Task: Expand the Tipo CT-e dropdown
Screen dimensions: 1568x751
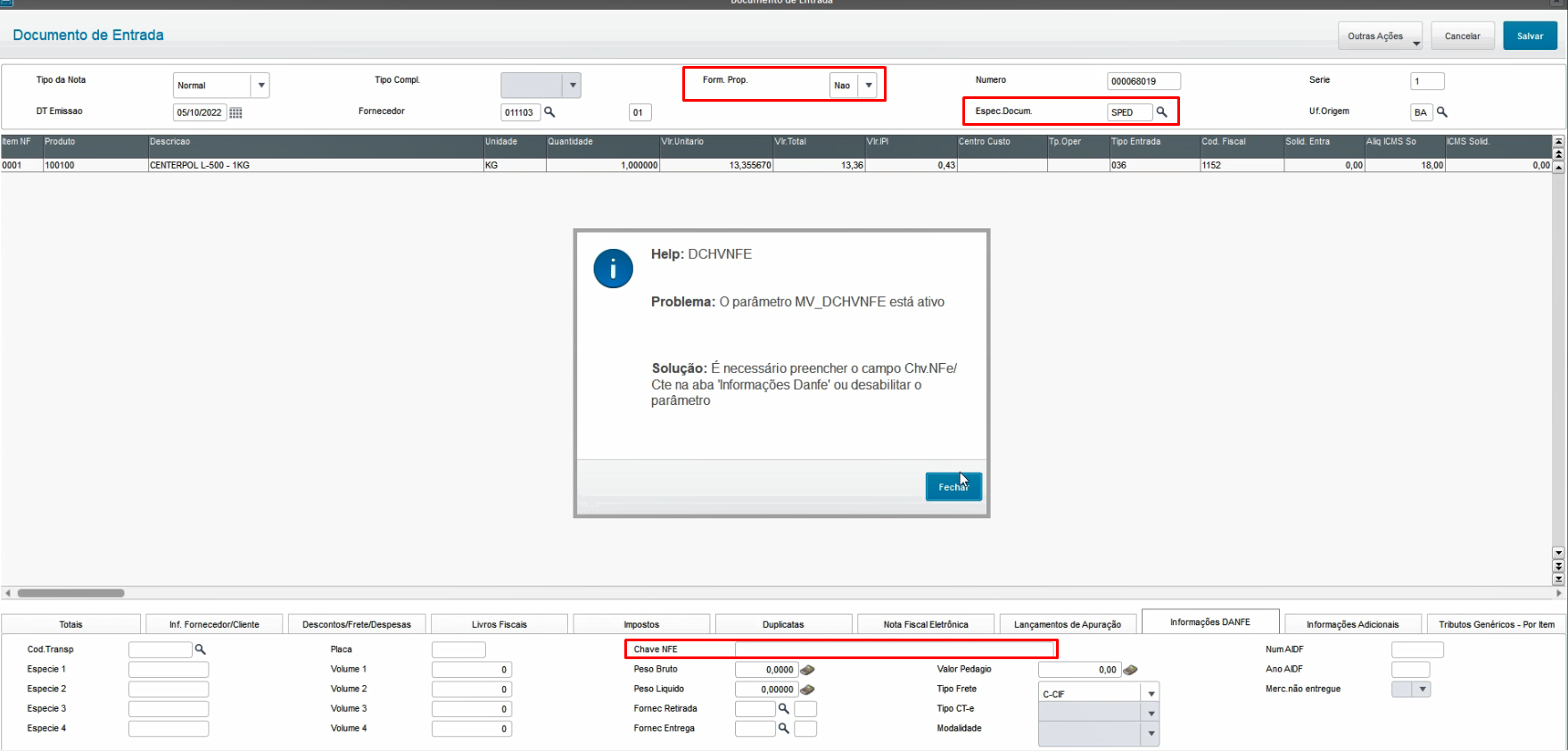Action: click(x=1151, y=713)
